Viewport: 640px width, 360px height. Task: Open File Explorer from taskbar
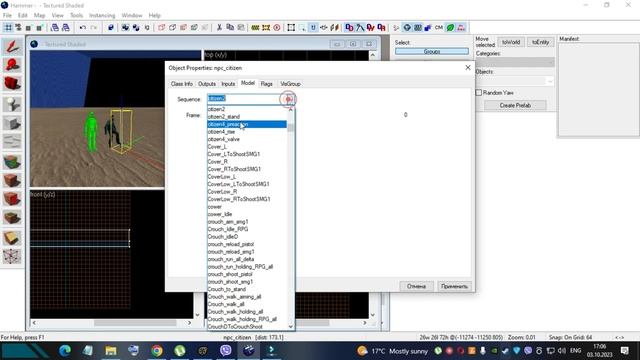[111, 351]
